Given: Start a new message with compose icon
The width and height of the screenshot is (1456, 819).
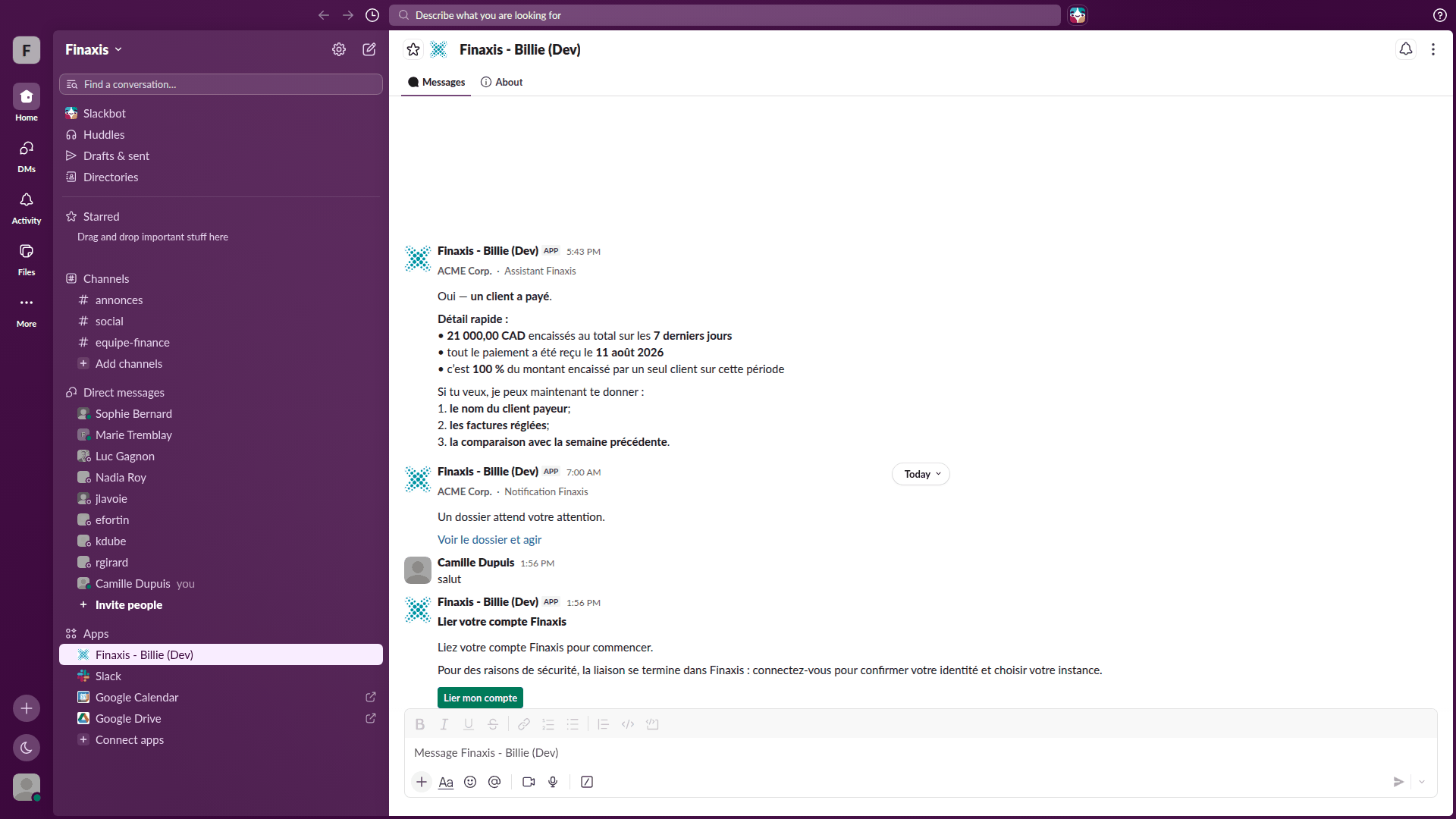Looking at the screenshot, I should pos(369,49).
